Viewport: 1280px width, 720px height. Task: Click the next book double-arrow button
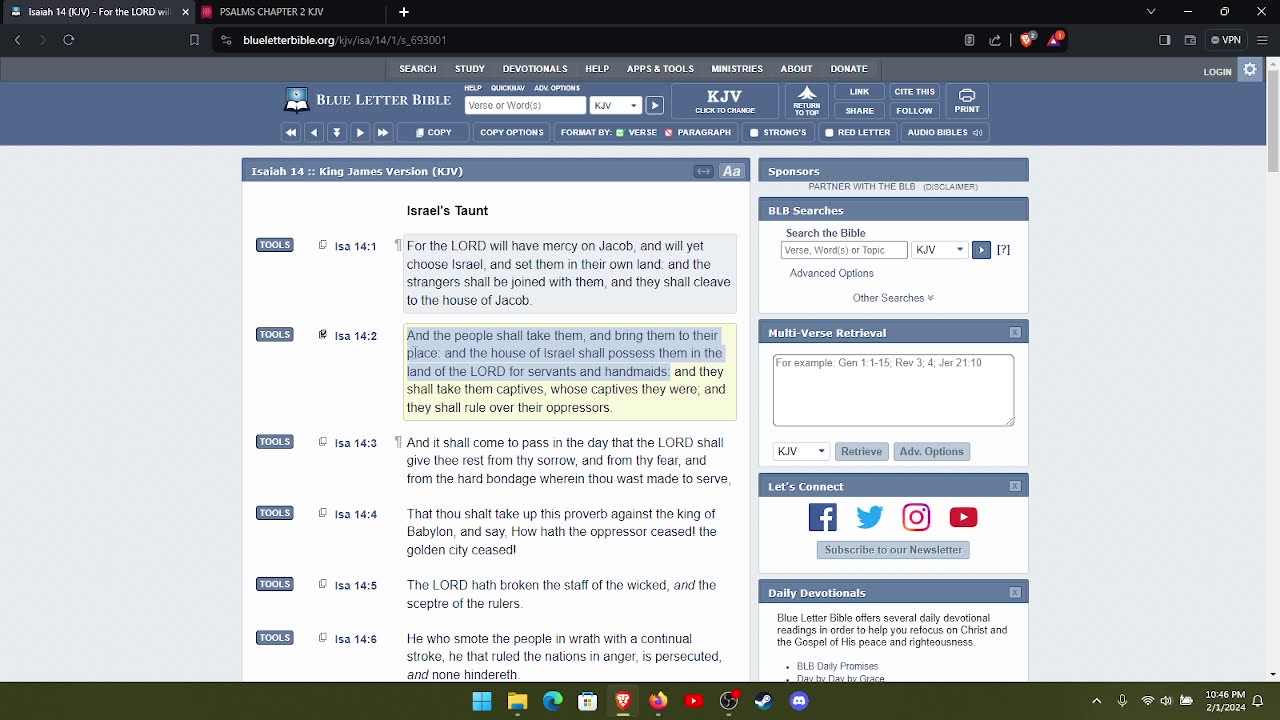pyautogui.click(x=383, y=132)
